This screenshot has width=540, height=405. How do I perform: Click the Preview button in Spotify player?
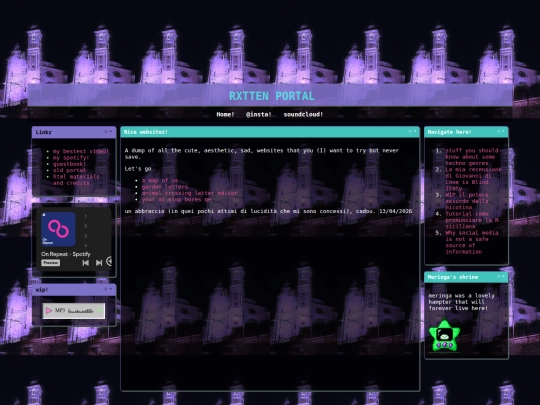click(51, 262)
